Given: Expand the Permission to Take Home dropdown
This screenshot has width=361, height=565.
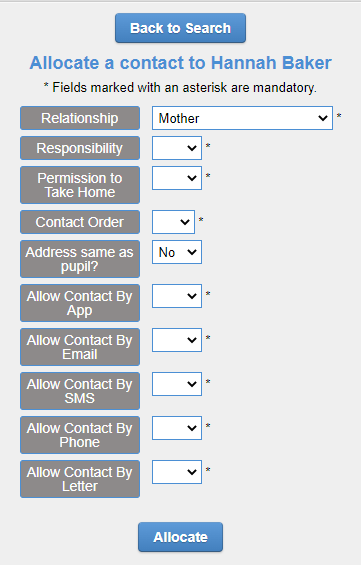Looking at the screenshot, I should click(177, 178).
